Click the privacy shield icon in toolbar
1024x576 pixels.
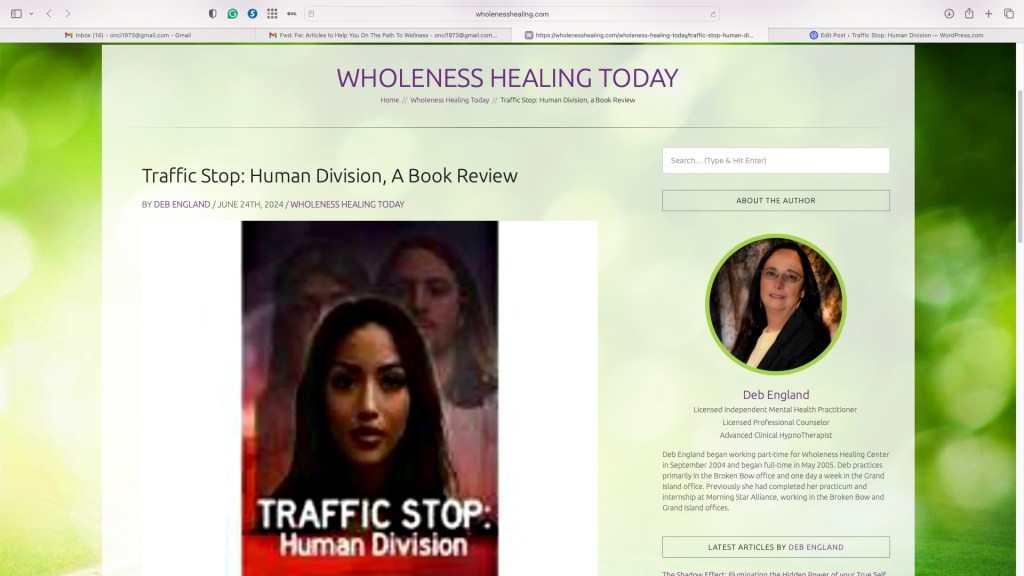point(212,14)
